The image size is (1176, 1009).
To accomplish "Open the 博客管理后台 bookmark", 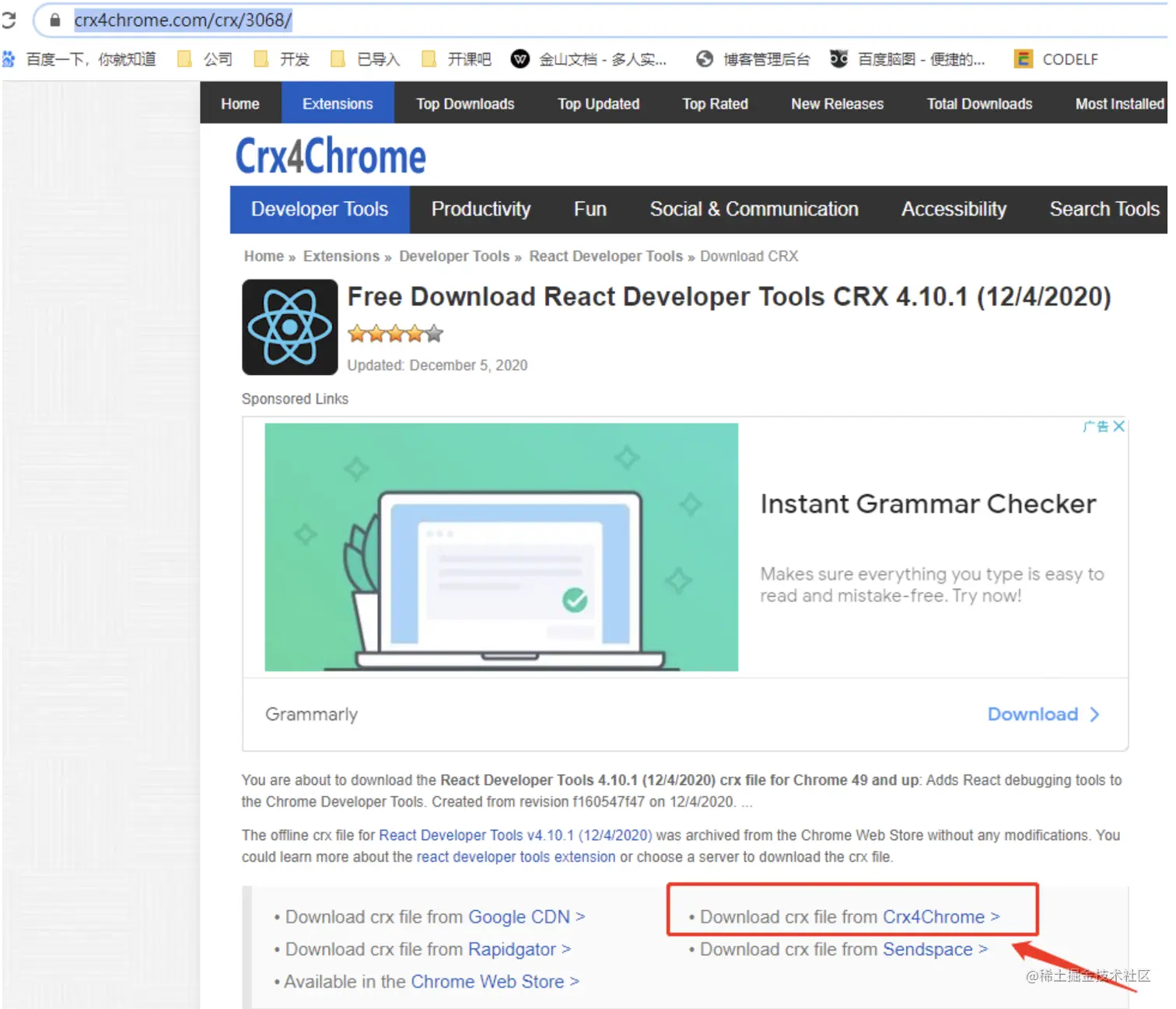I will pyautogui.click(x=753, y=59).
